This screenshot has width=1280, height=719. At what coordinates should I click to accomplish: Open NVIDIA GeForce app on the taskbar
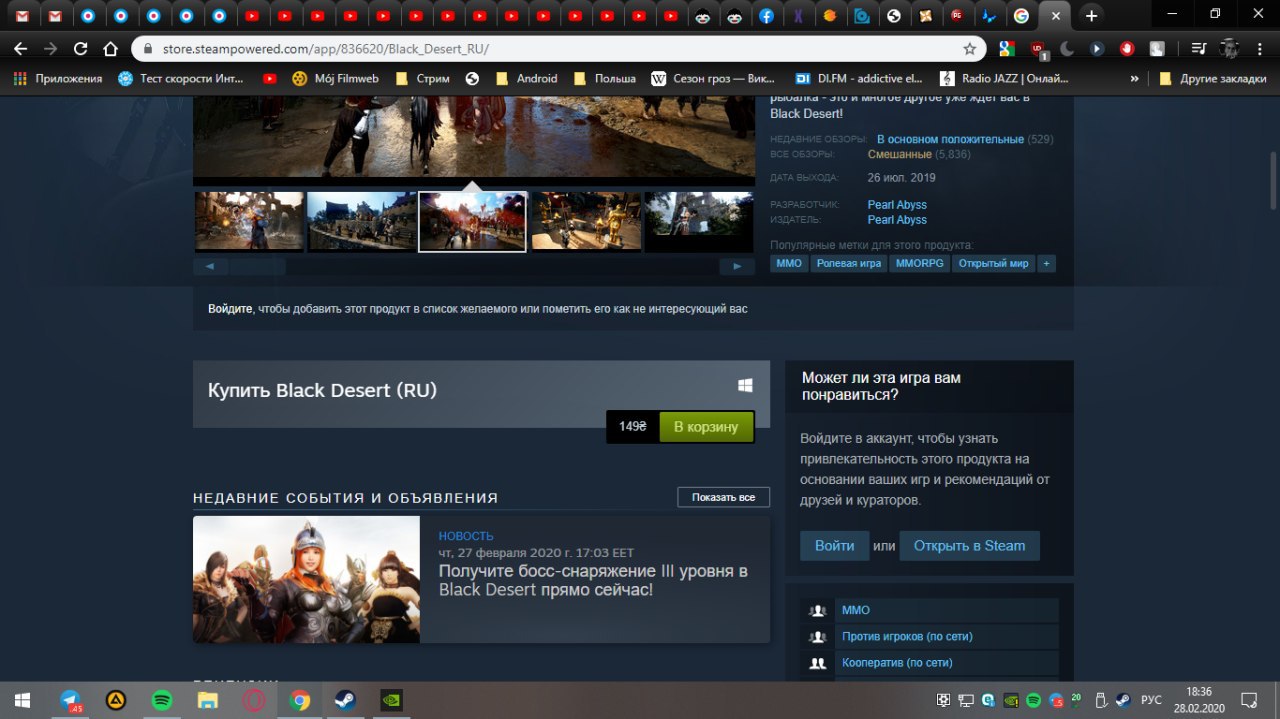(x=391, y=700)
